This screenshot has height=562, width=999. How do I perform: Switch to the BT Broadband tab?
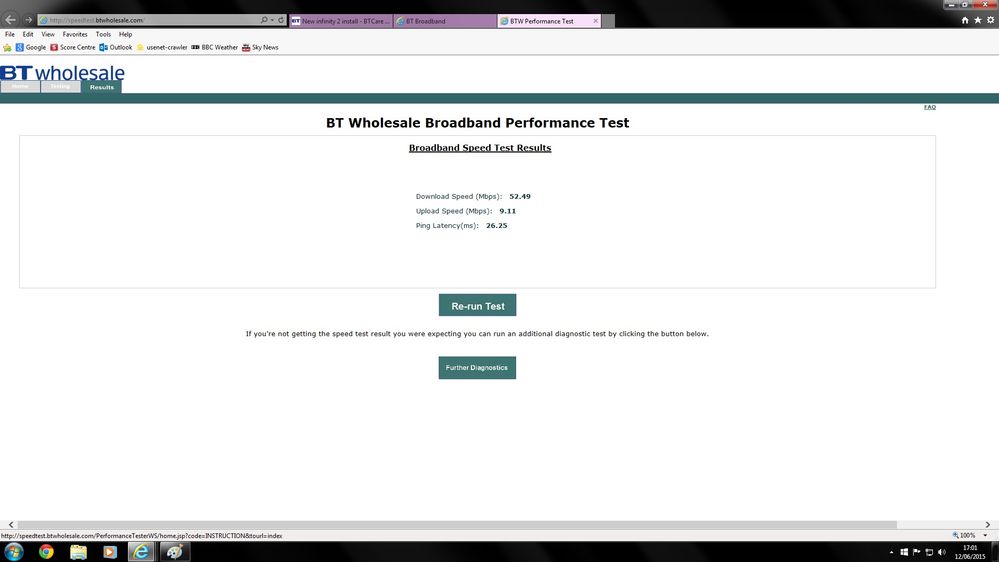(445, 21)
